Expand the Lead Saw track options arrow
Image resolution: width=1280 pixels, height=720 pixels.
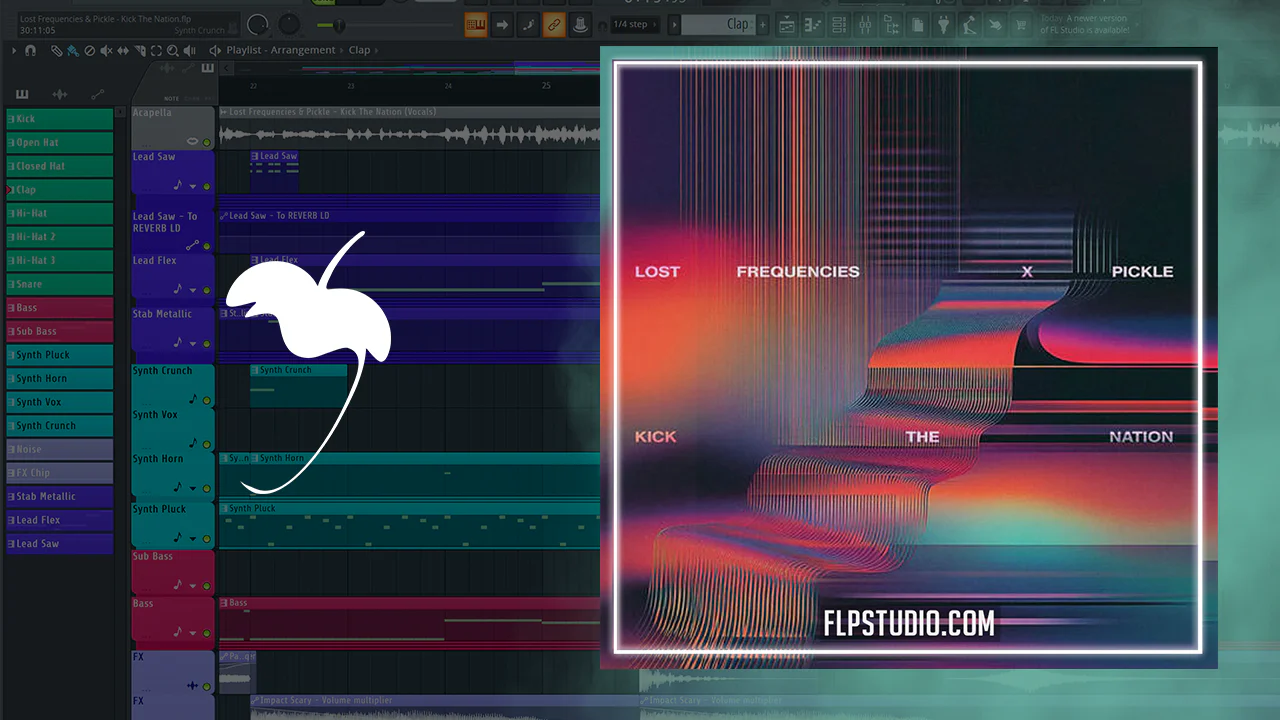(x=192, y=186)
